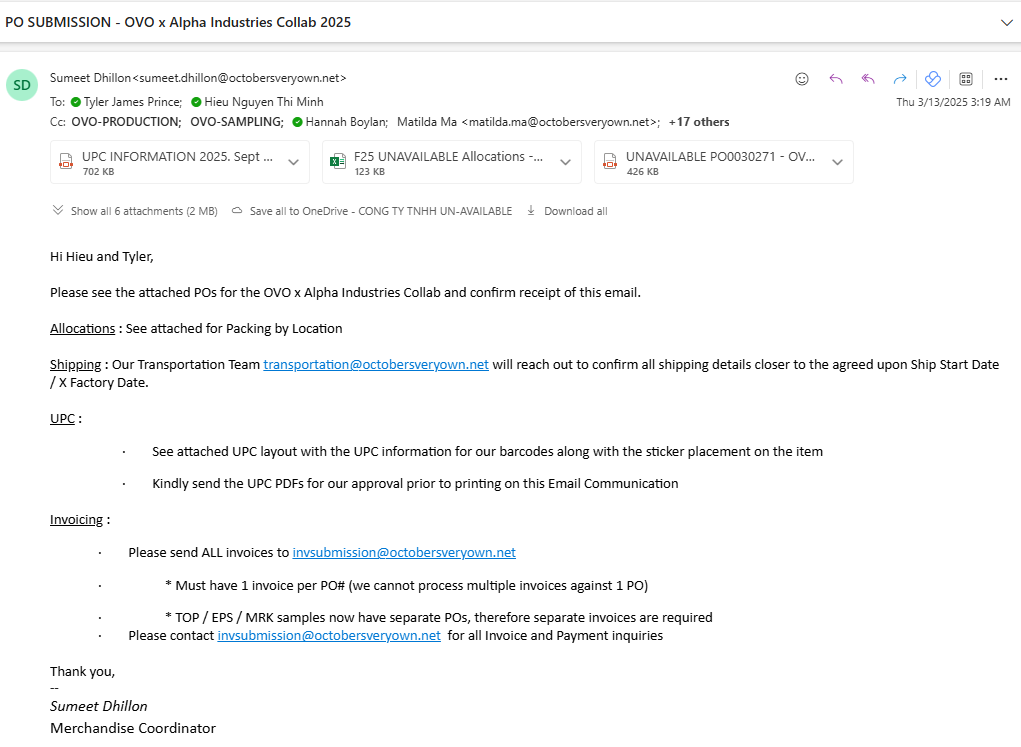Open the grid view apps icon

[966, 79]
